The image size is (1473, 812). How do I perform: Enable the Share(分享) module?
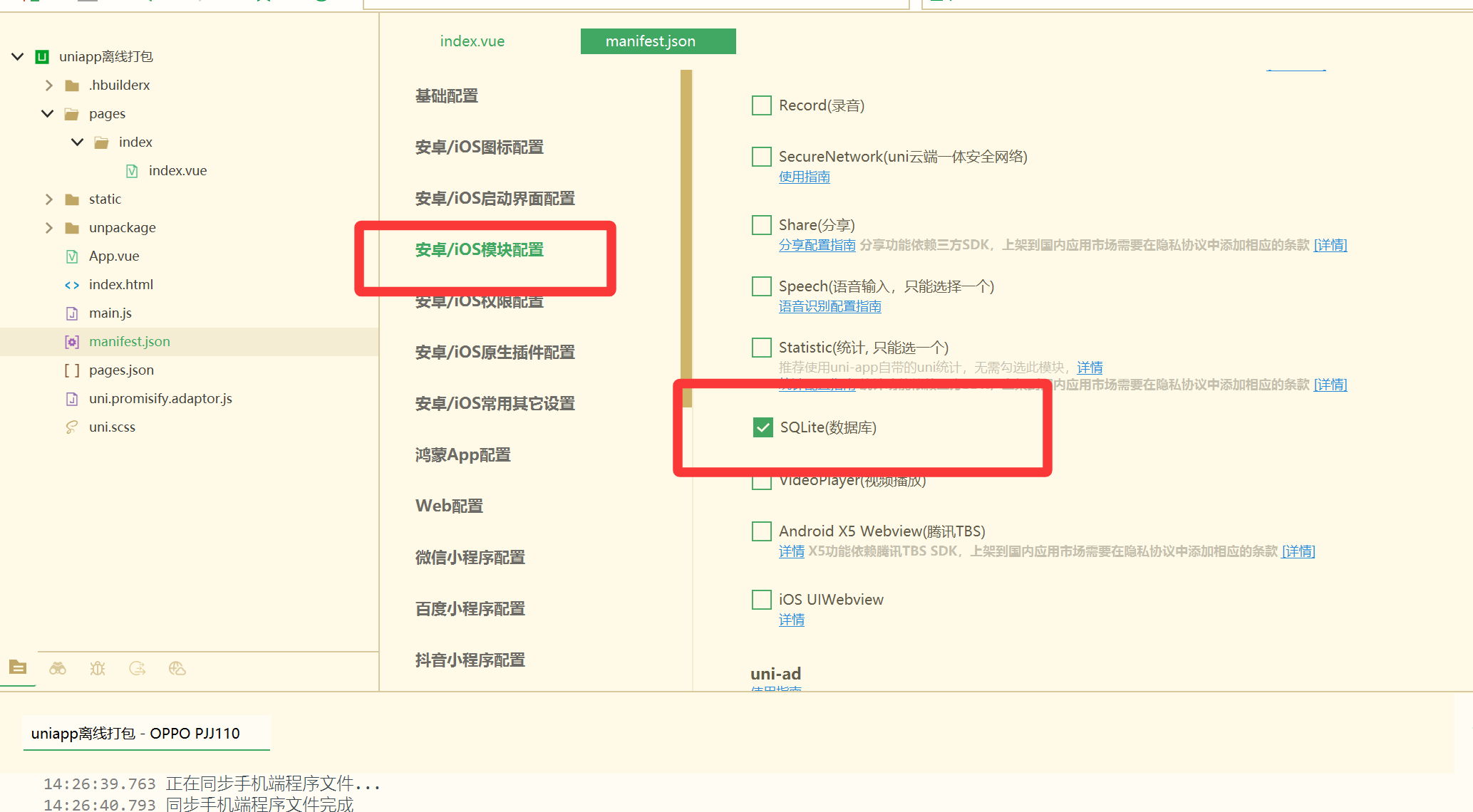pyautogui.click(x=761, y=224)
